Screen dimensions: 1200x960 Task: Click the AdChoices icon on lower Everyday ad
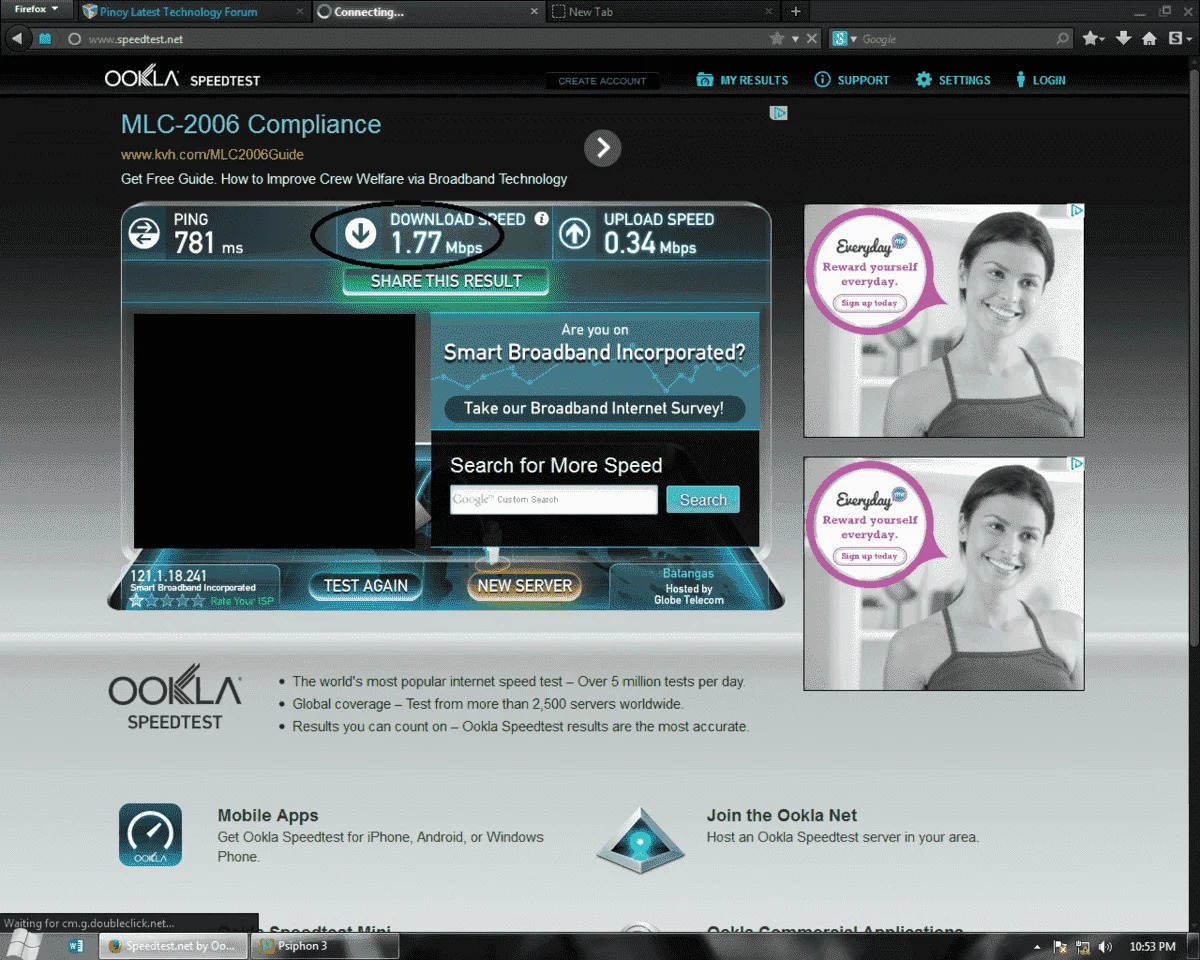[1076, 464]
